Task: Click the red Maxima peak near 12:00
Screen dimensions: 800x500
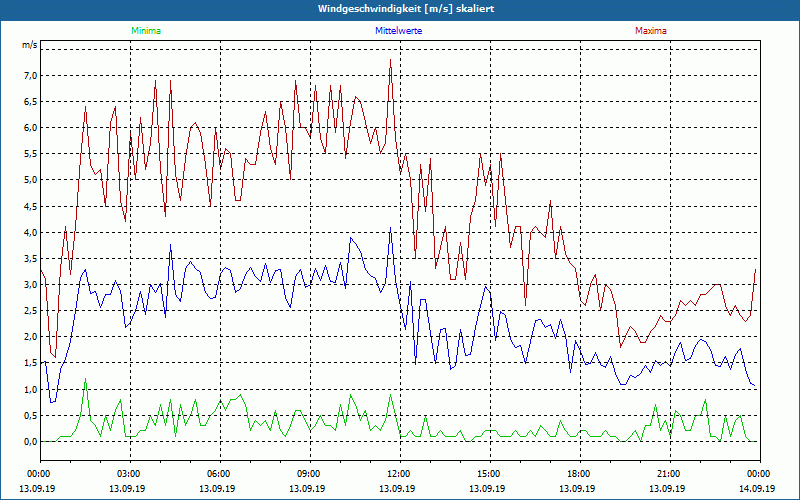Action: coord(390,60)
